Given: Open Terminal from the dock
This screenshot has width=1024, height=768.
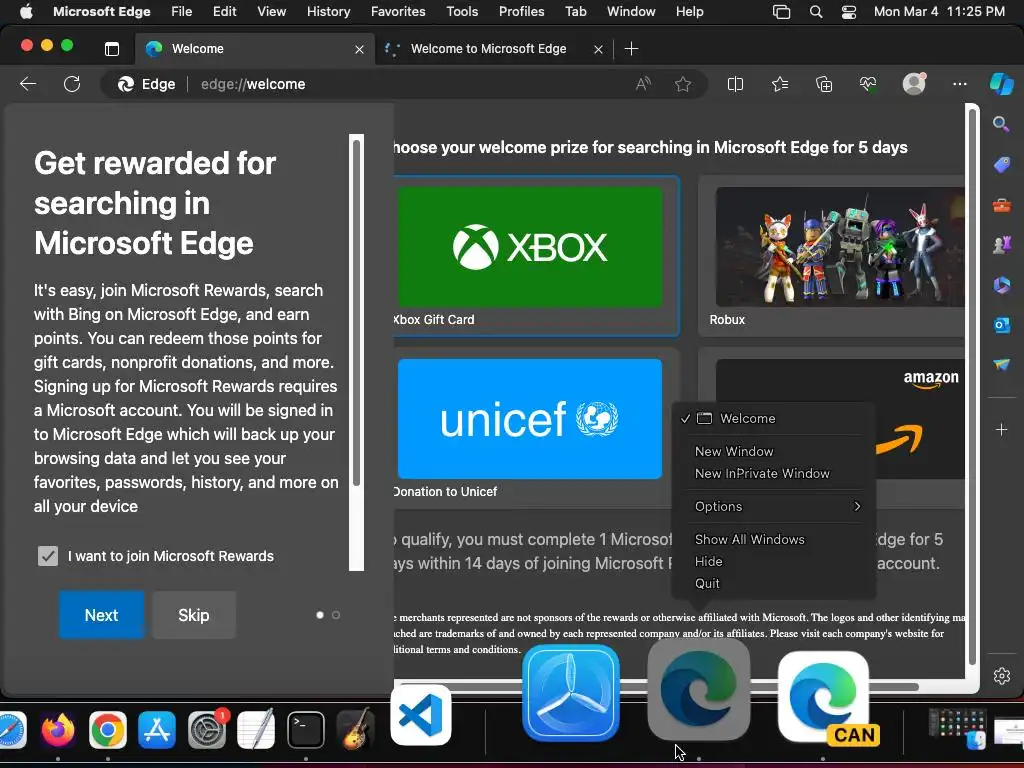Looking at the screenshot, I should [306, 729].
